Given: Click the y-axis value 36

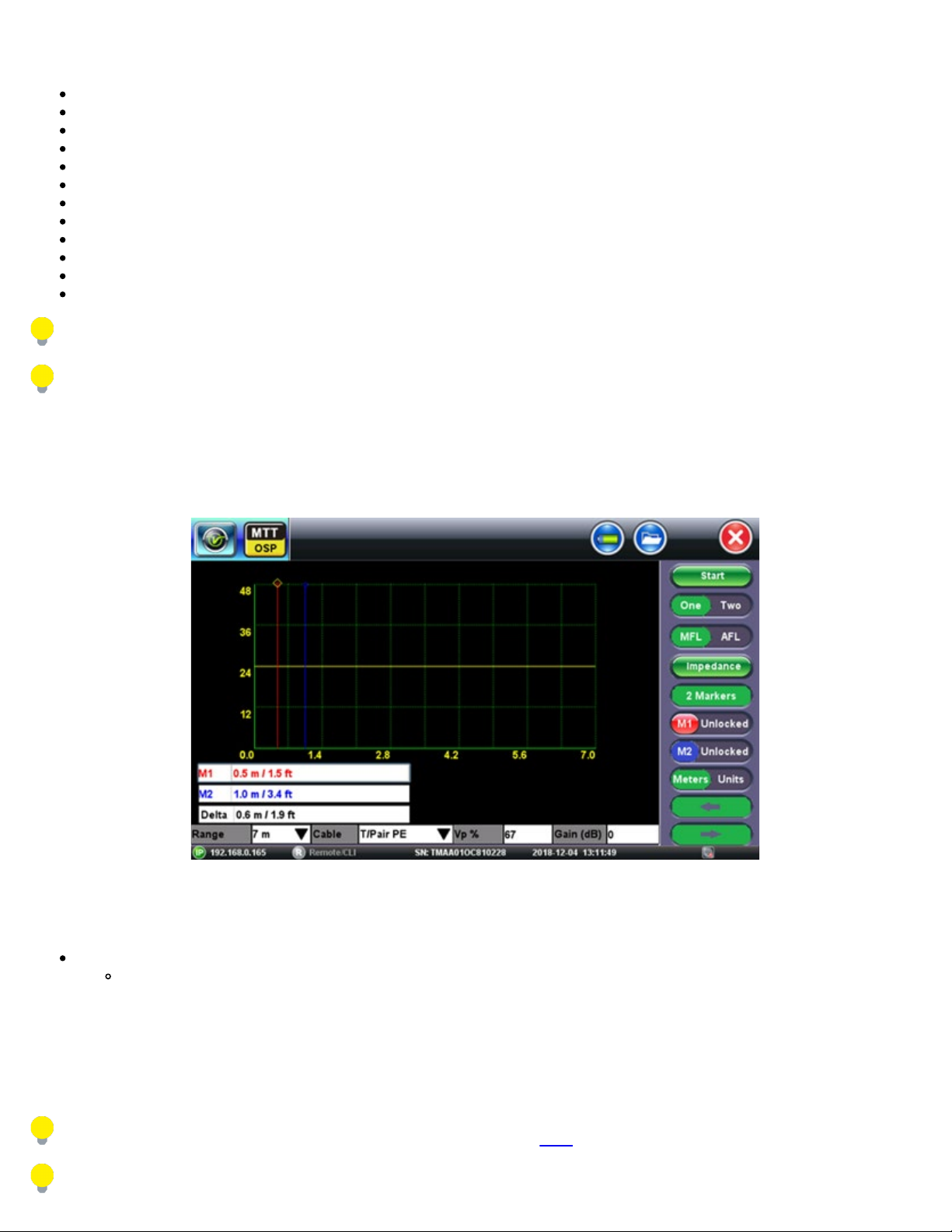Looking at the screenshot, I should [x=246, y=632].
